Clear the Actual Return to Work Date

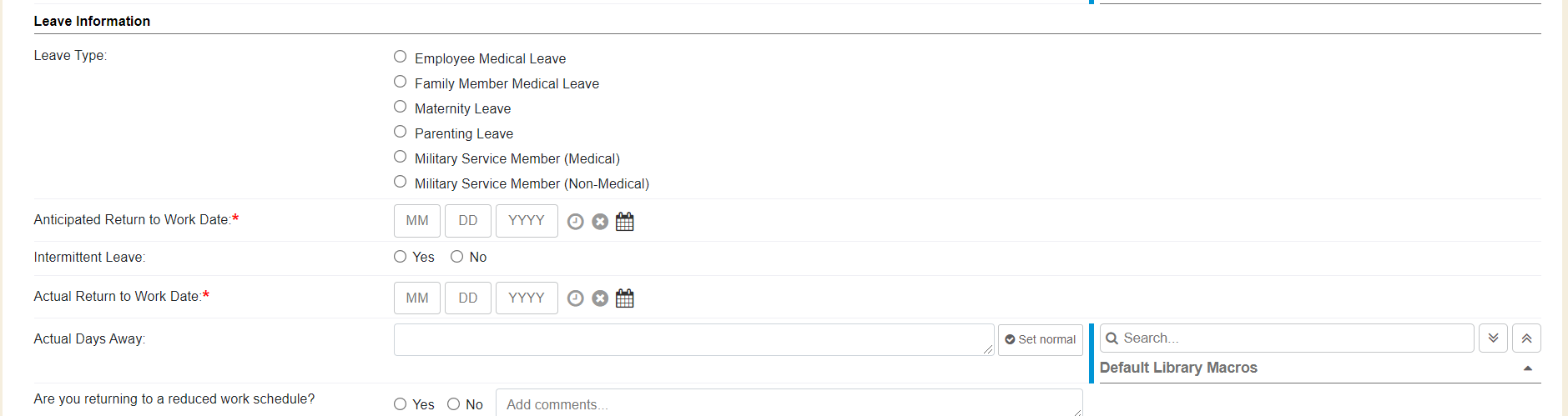click(x=600, y=298)
